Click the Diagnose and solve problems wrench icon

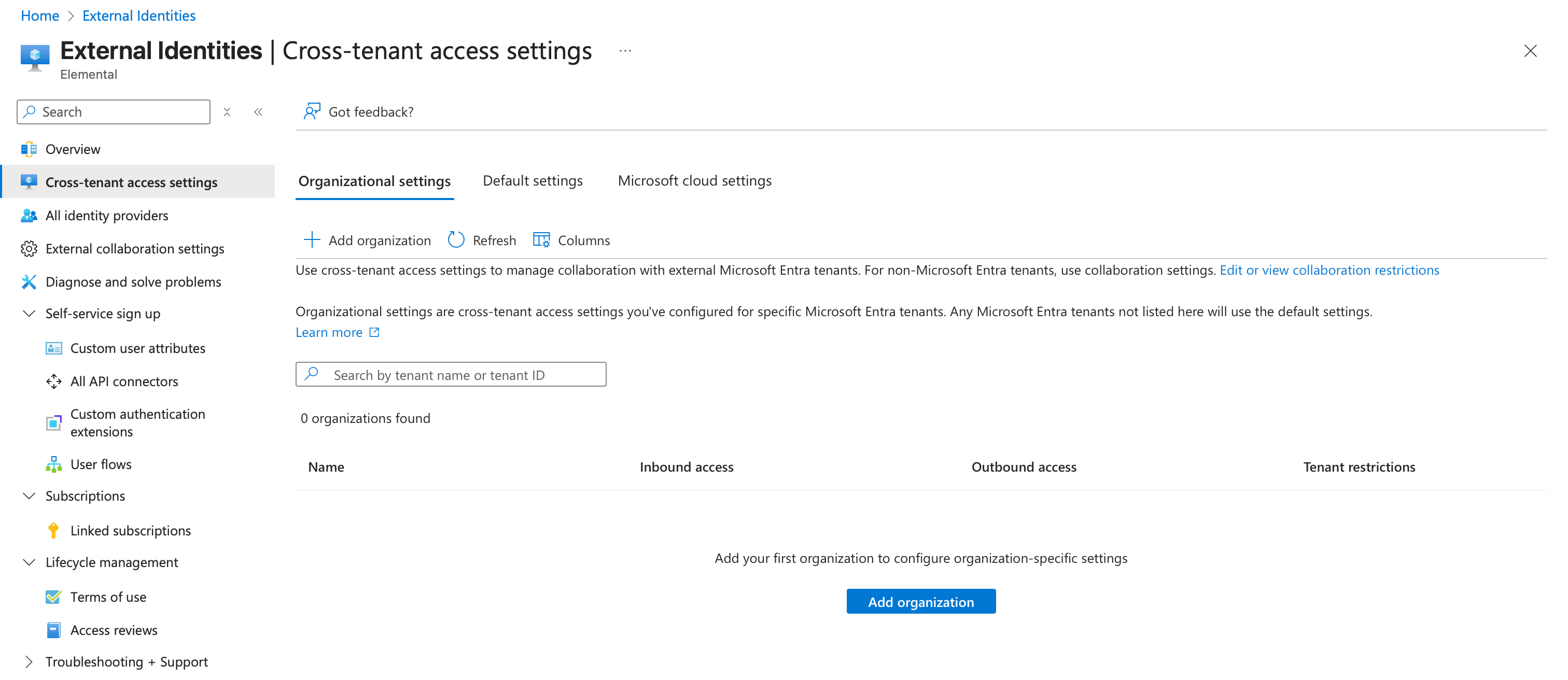click(29, 281)
